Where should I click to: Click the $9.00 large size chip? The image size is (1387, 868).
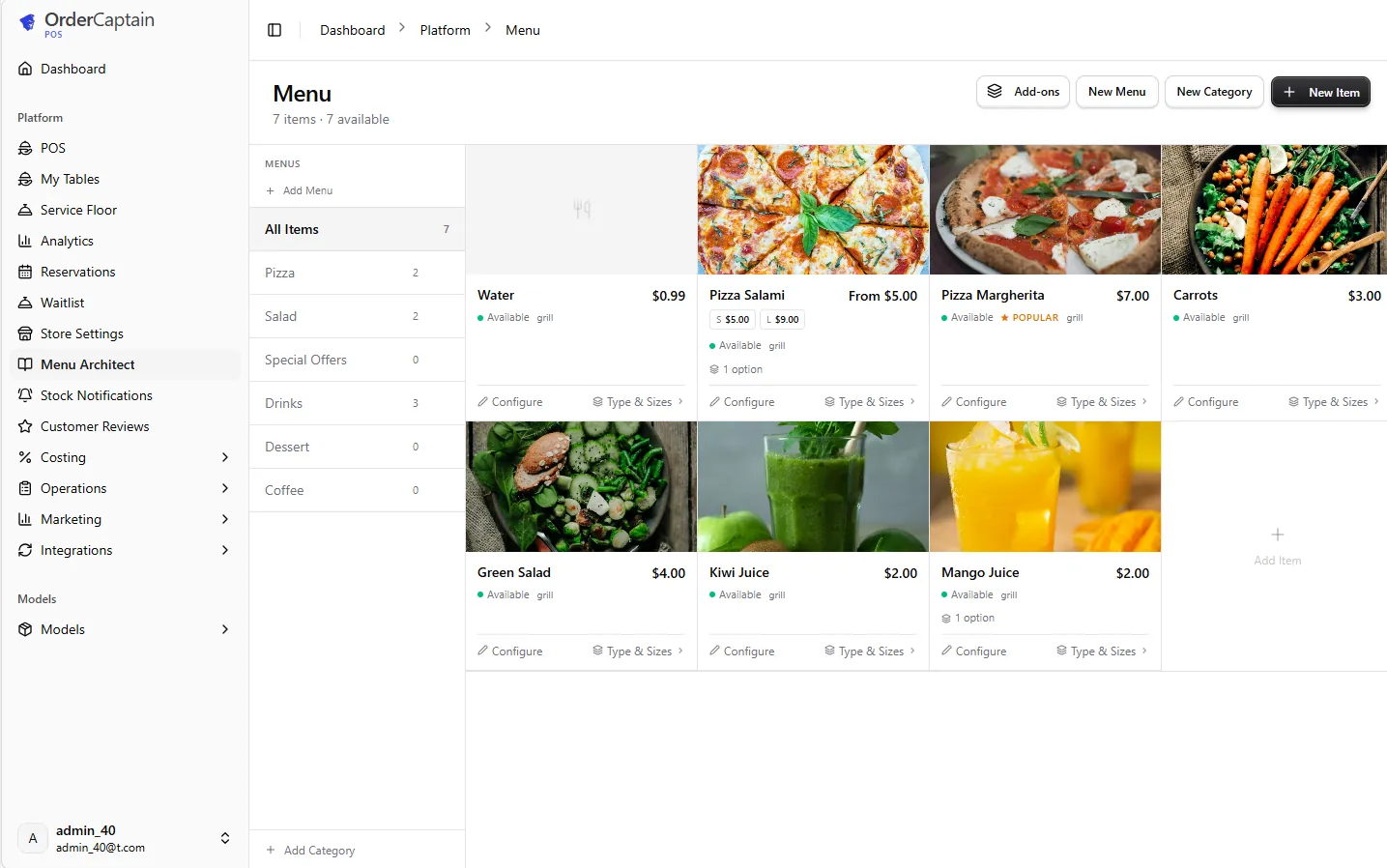click(782, 320)
